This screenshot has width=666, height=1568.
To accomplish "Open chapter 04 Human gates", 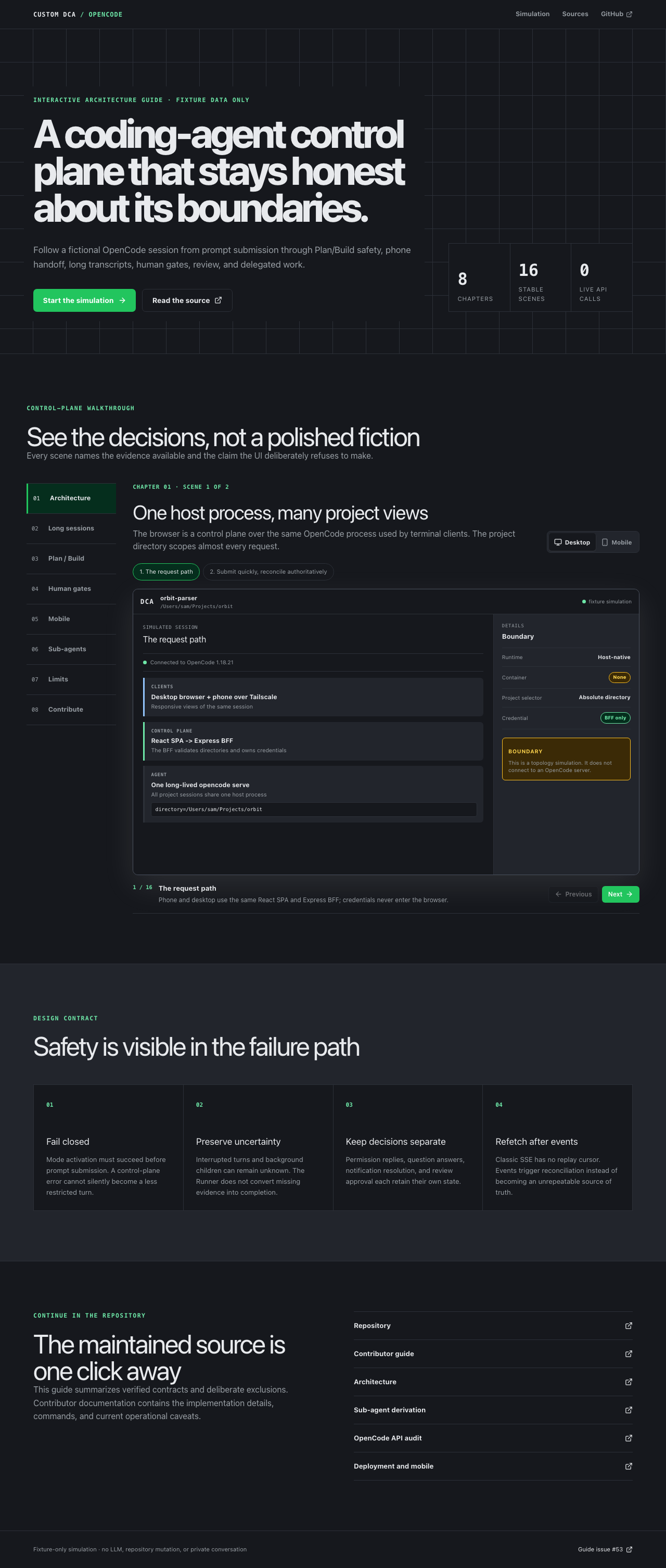I will [71, 589].
